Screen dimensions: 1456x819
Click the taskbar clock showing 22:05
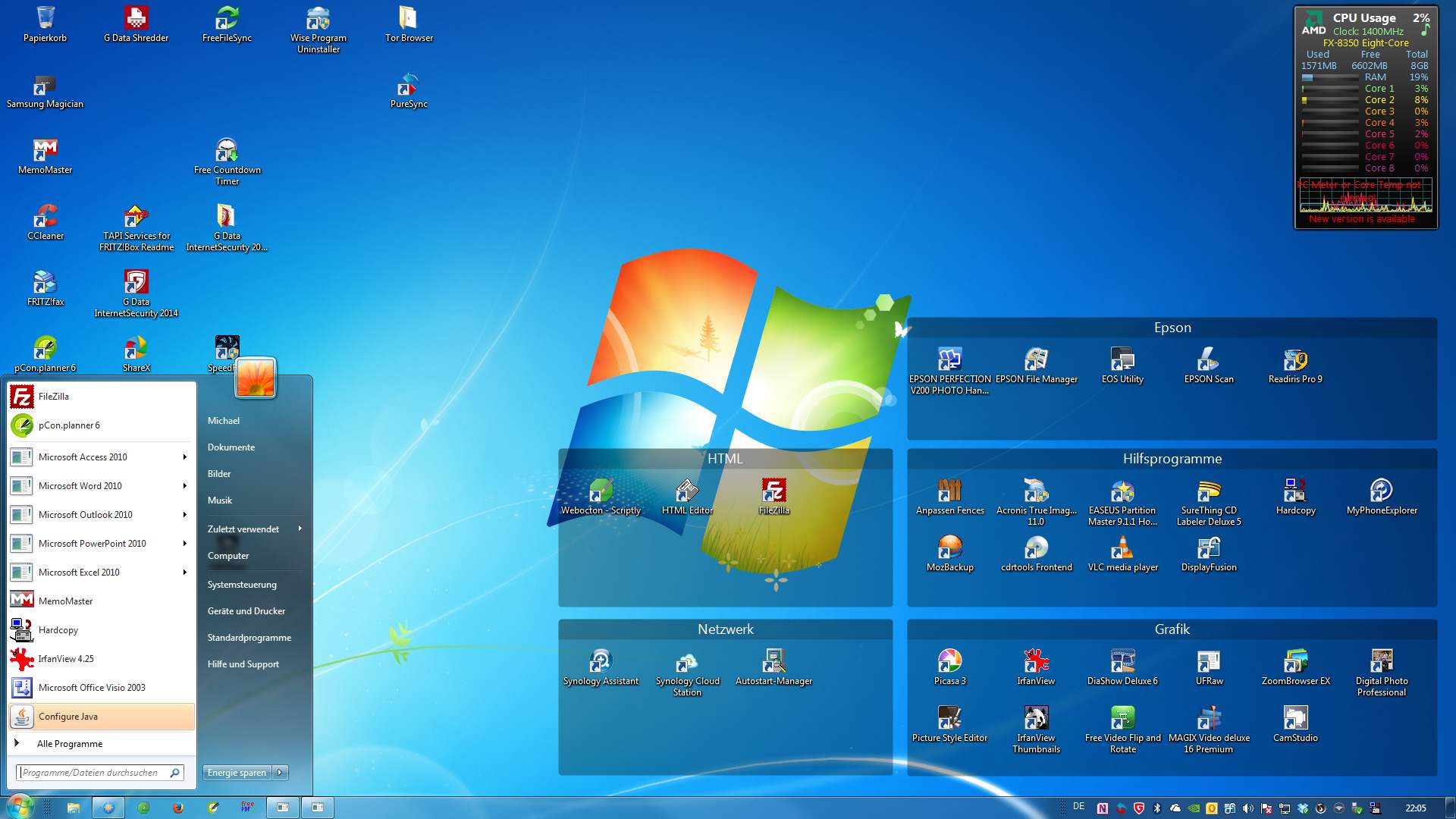coord(1415,808)
